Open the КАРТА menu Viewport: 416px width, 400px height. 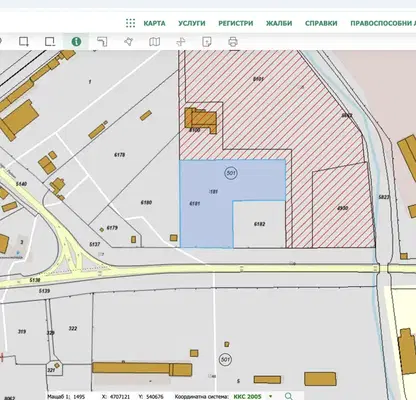point(154,23)
